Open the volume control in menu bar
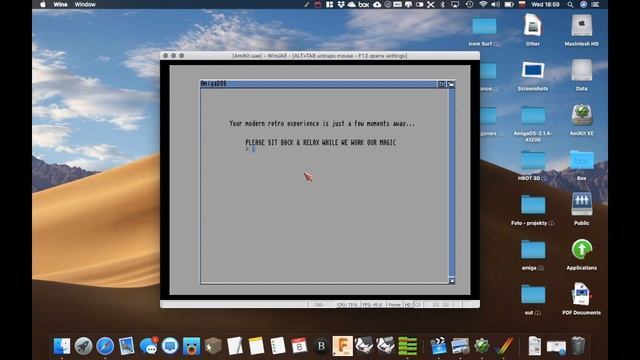 click(x=496, y=4)
